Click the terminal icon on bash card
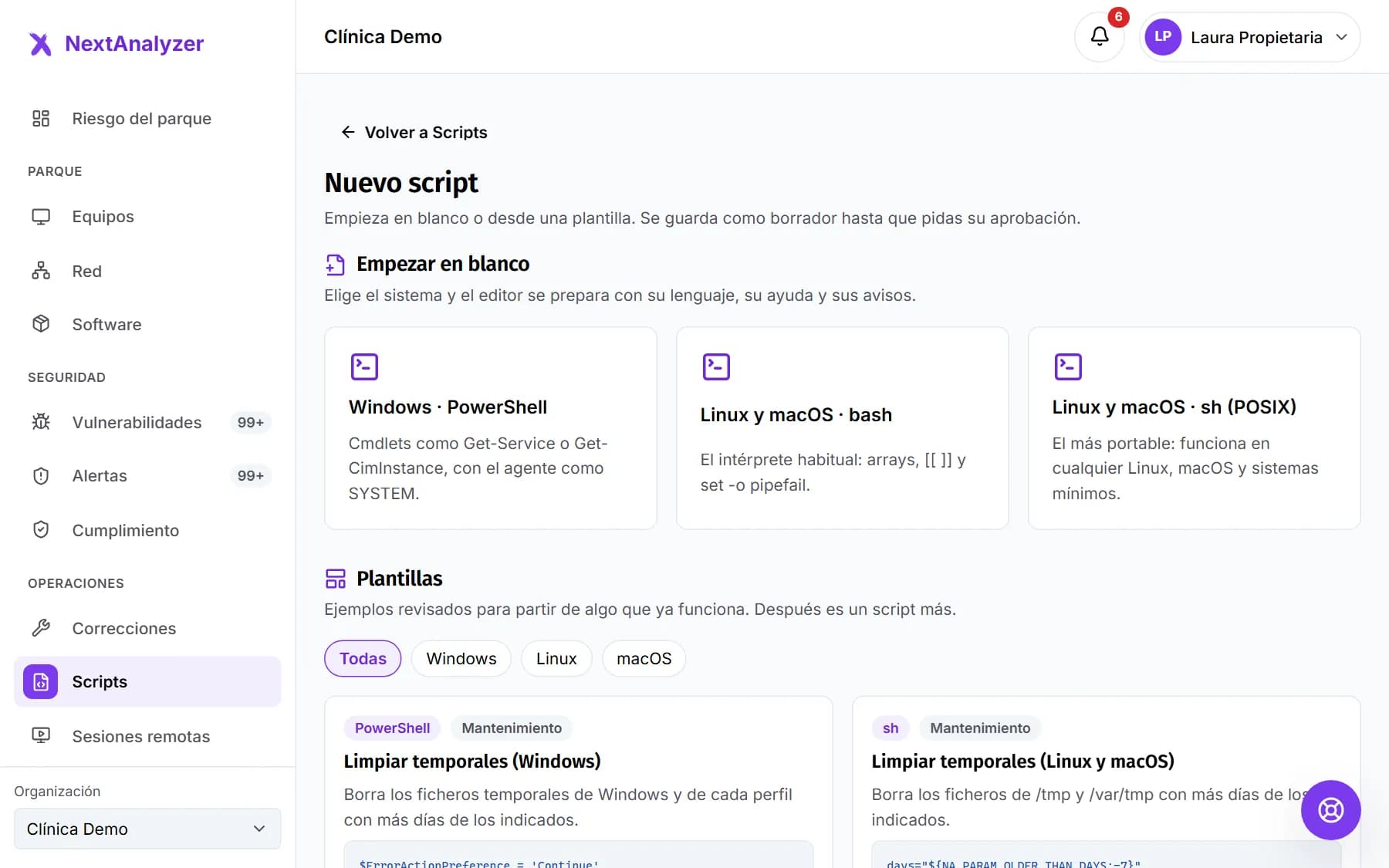The width and height of the screenshot is (1389, 868). tap(716, 366)
